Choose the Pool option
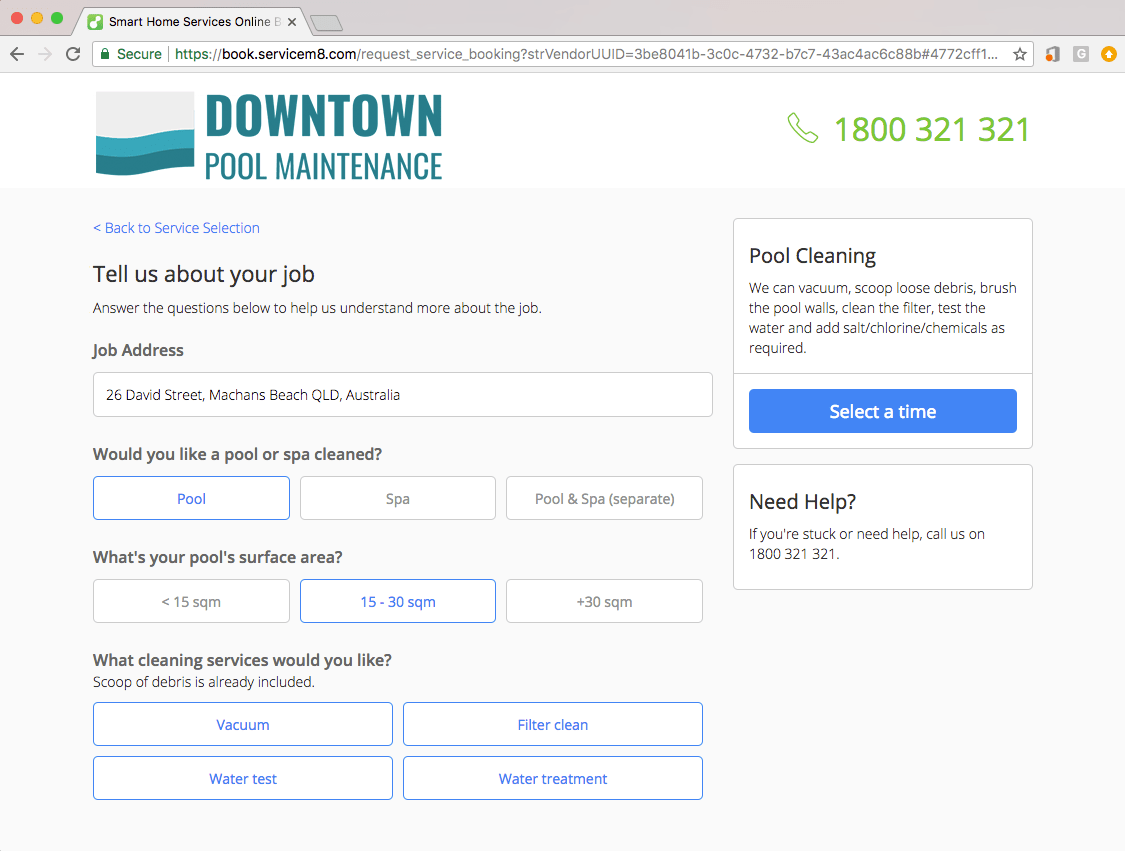Image resolution: width=1125 pixels, height=851 pixels. (192, 499)
